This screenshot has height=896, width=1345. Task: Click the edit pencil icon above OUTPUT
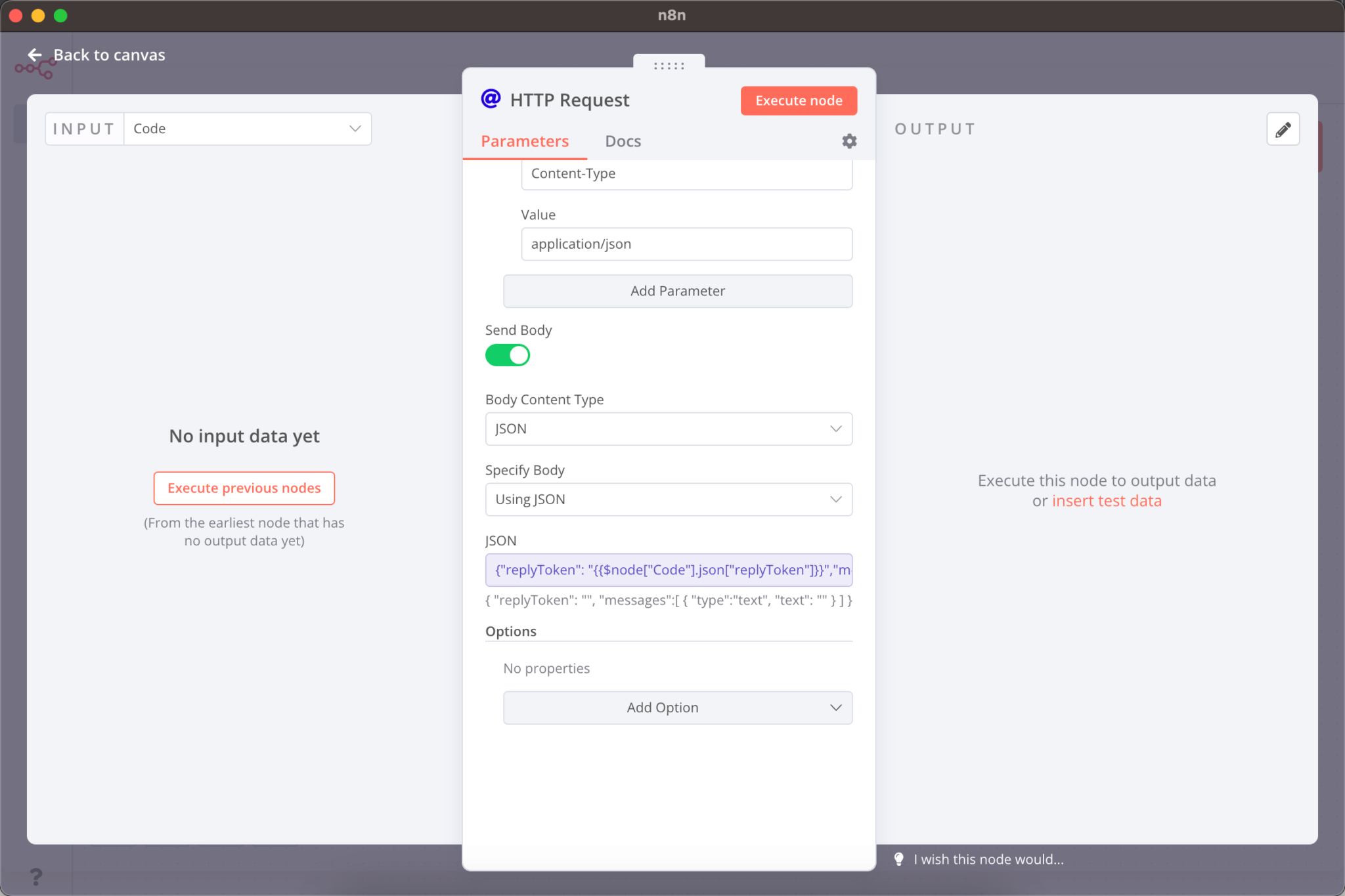tap(1281, 129)
